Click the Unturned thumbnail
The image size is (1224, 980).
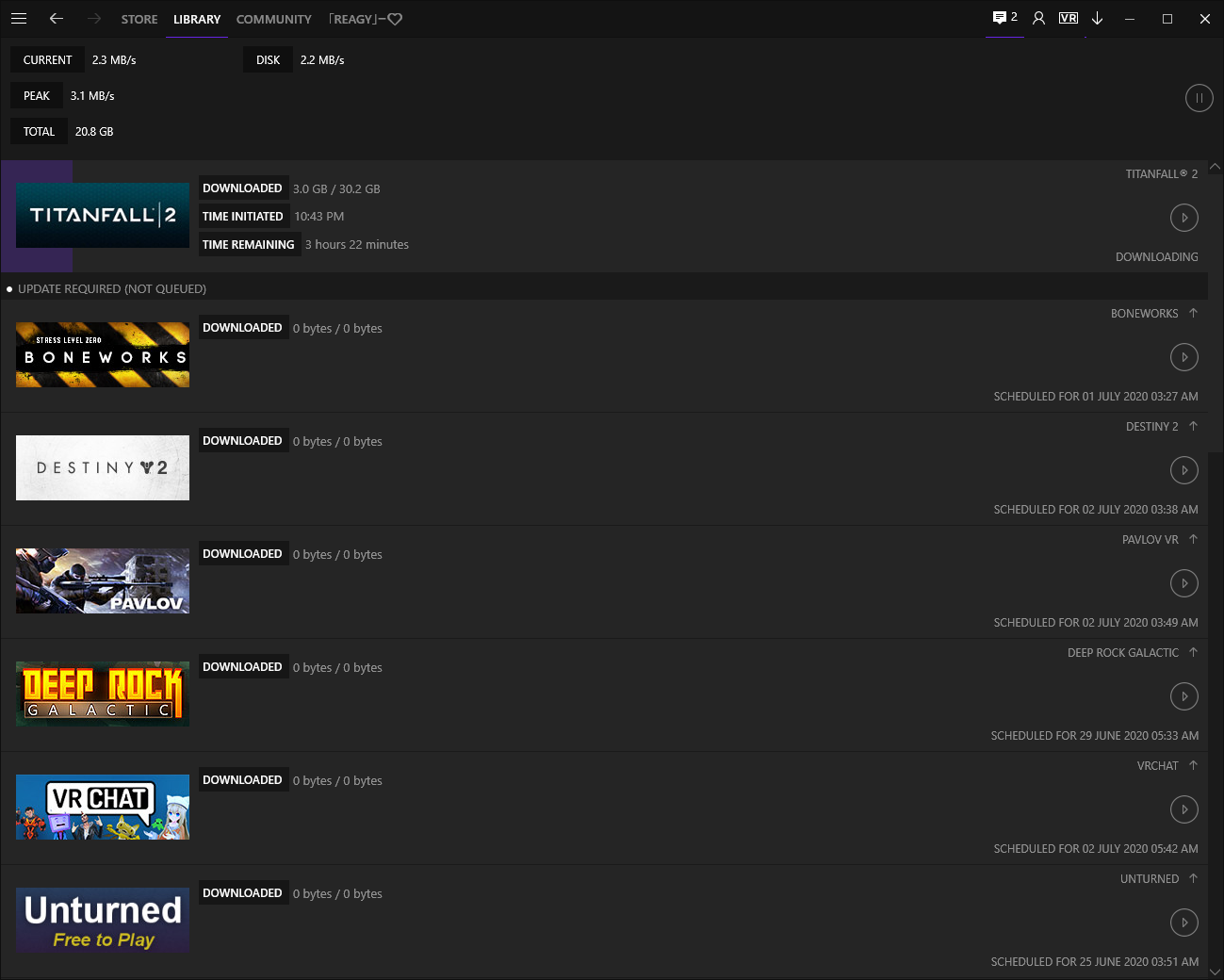pos(103,920)
